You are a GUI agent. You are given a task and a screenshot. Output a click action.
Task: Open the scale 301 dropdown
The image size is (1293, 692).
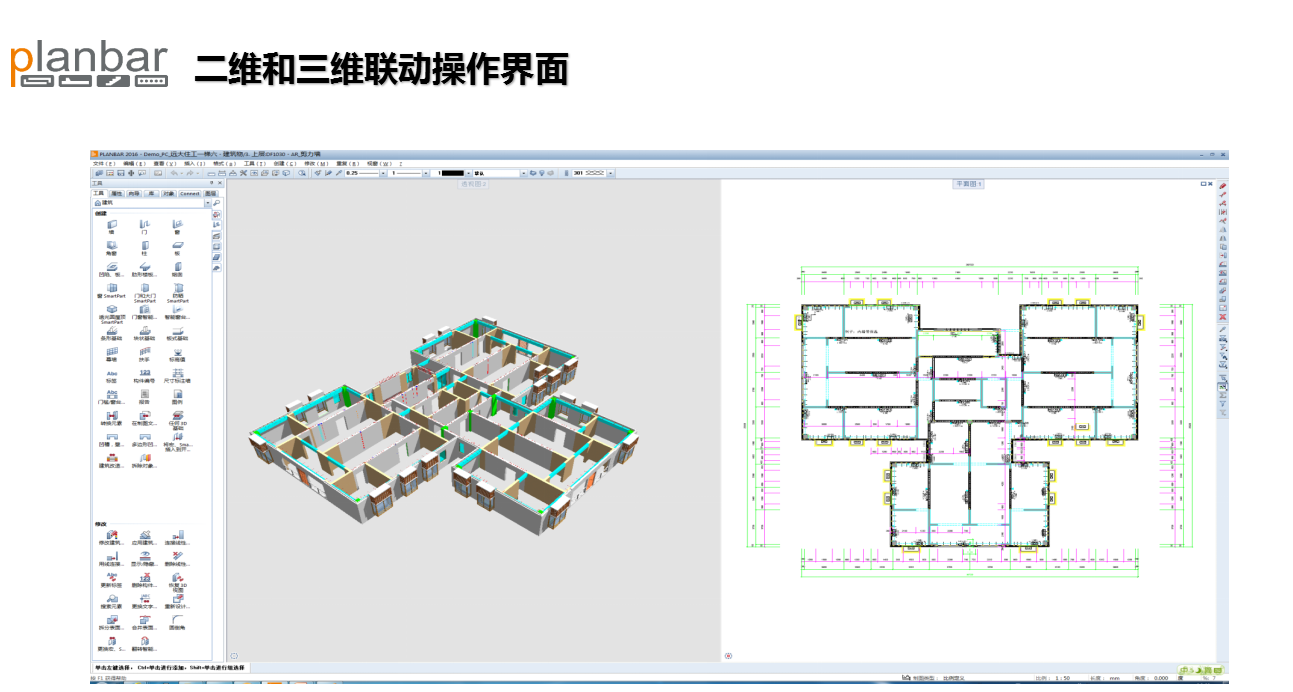click(611, 173)
